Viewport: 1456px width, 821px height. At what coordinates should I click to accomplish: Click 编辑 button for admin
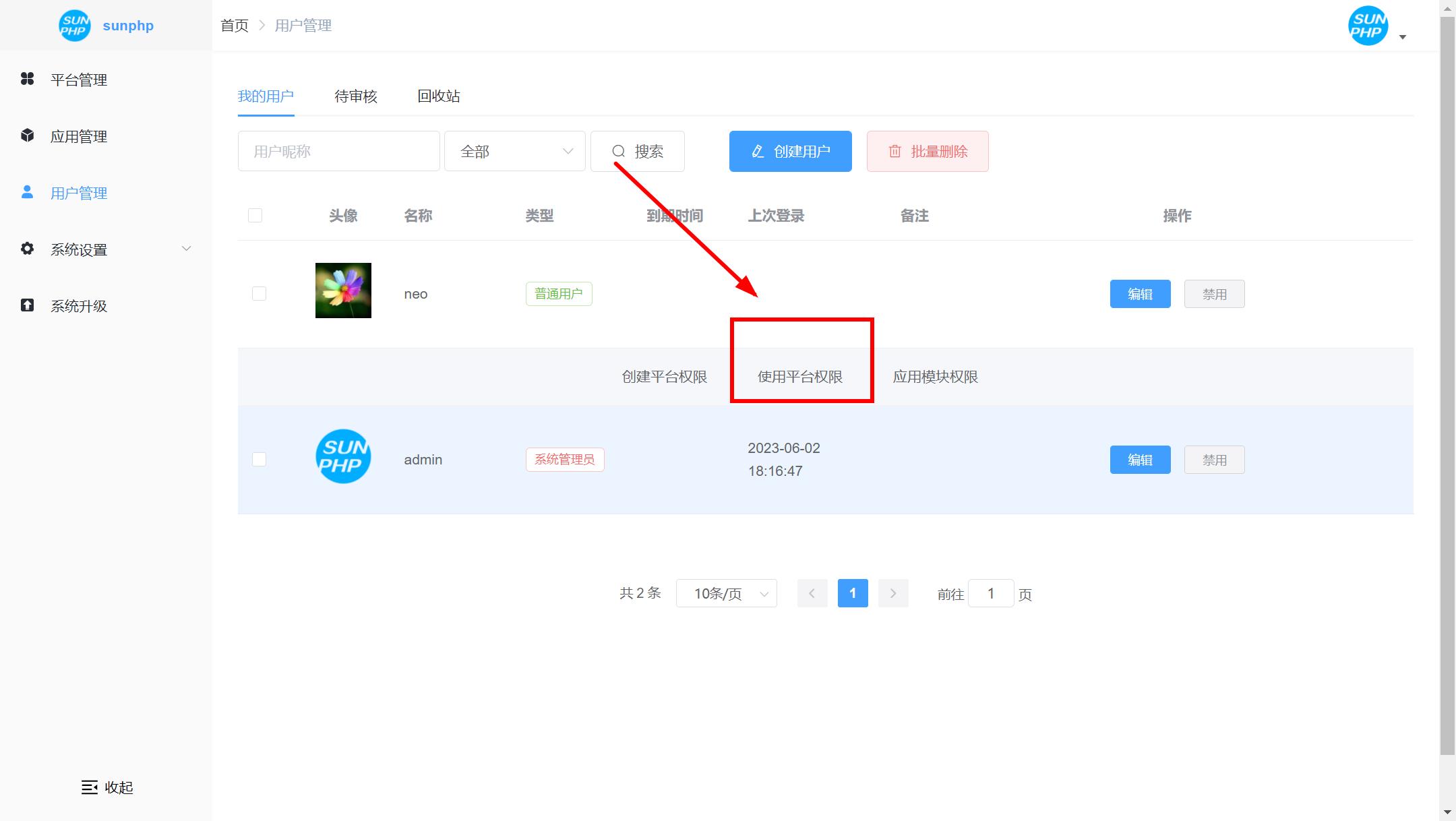pos(1141,460)
